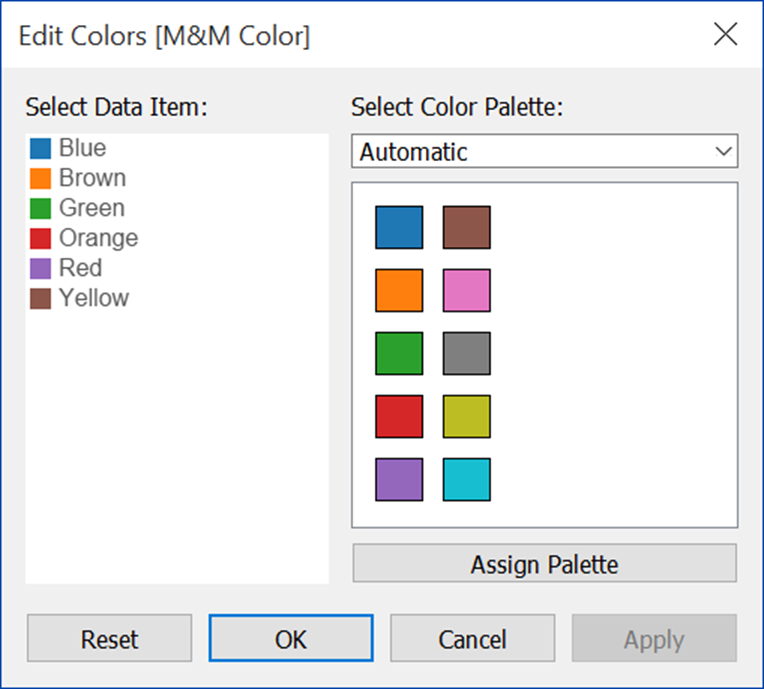Pick the gray palette swatch
Image resolution: width=764 pixels, height=689 pixels.
[467, 354]
